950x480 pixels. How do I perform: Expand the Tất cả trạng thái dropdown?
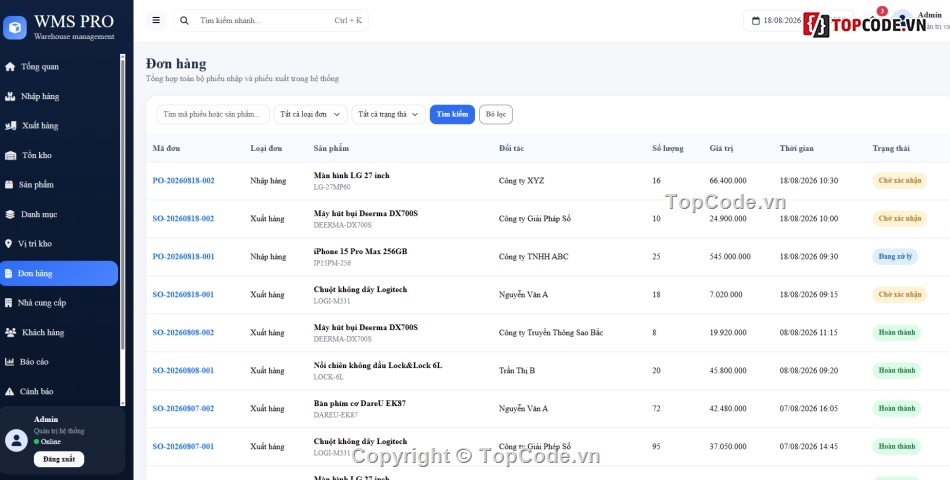pos(388,115)
